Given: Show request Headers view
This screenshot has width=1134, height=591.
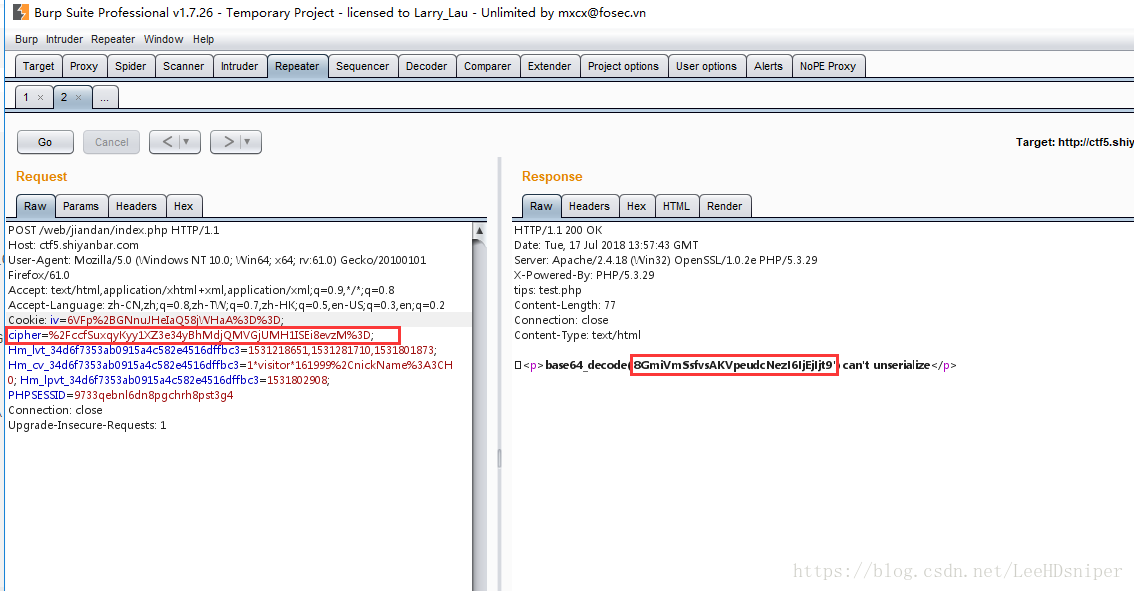Looking at the screenshot, I should pos(137,206).
